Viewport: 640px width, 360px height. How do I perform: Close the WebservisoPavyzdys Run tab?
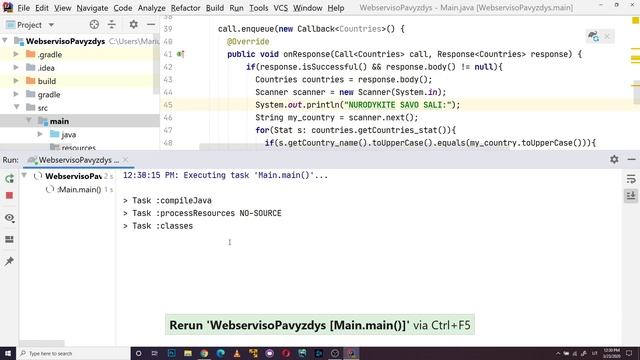pyautogui.click(x=126, y=160)
